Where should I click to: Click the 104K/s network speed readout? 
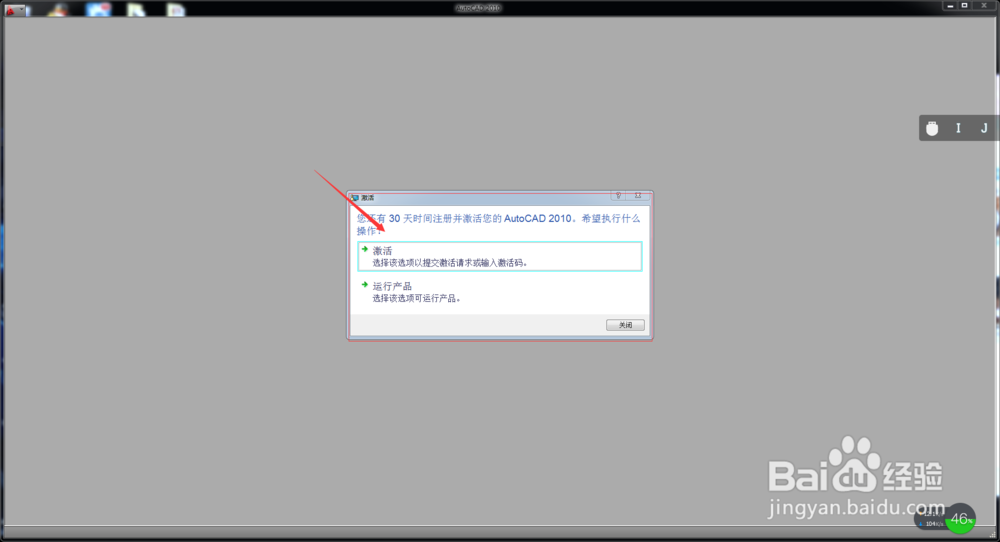pos(933,524)
